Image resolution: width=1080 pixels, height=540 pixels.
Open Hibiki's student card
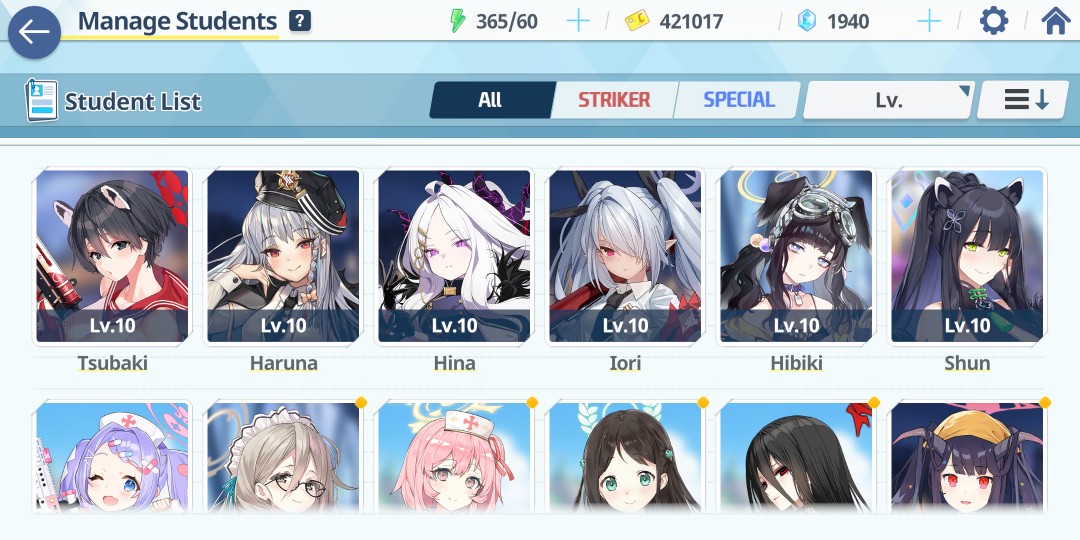coord(796,256)
